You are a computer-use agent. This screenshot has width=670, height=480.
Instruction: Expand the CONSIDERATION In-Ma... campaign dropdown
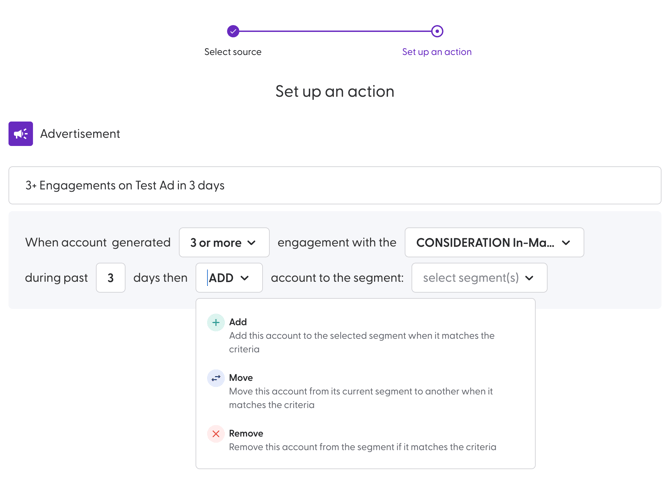click(x=493, y=243)
